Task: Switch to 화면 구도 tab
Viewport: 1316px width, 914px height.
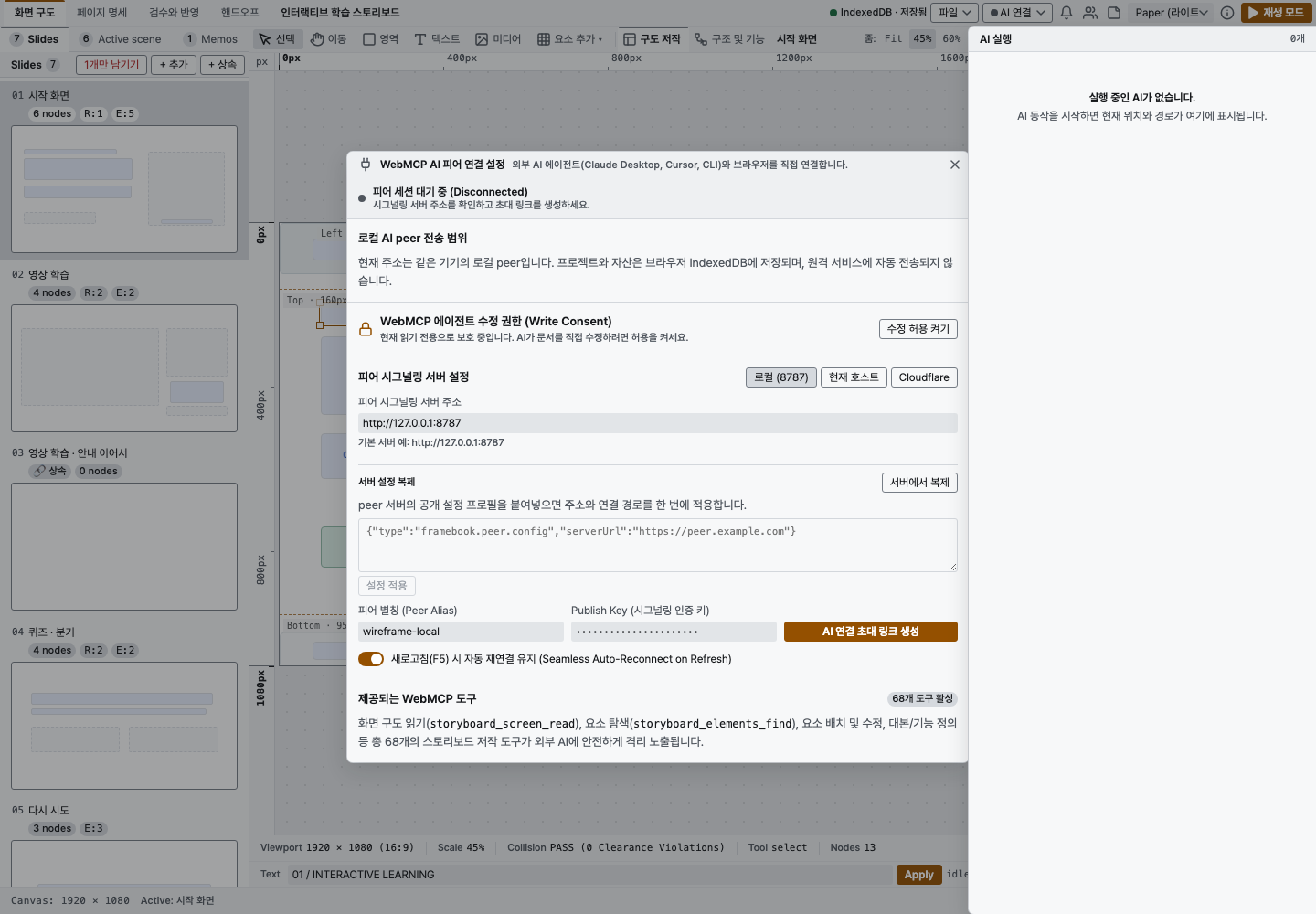Action: click(35, 13)
